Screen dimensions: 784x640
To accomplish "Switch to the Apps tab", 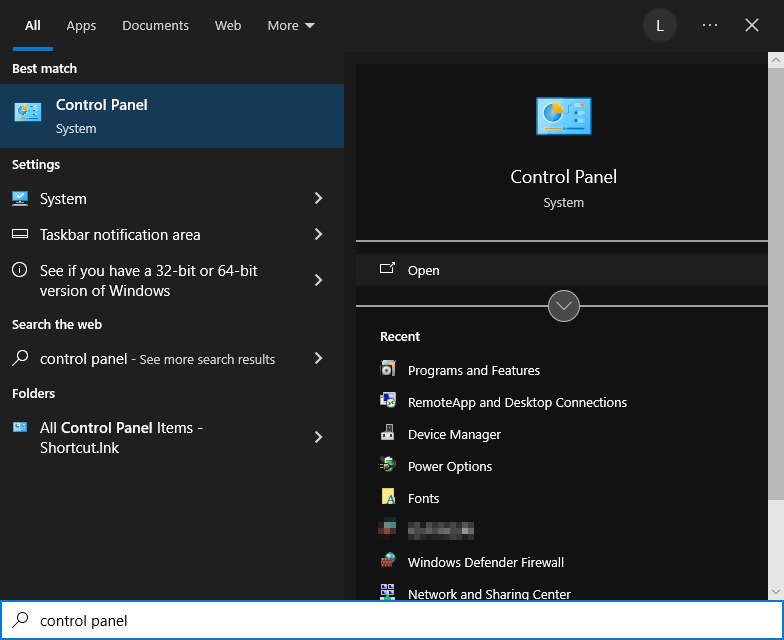I will [x=81, y=26].
